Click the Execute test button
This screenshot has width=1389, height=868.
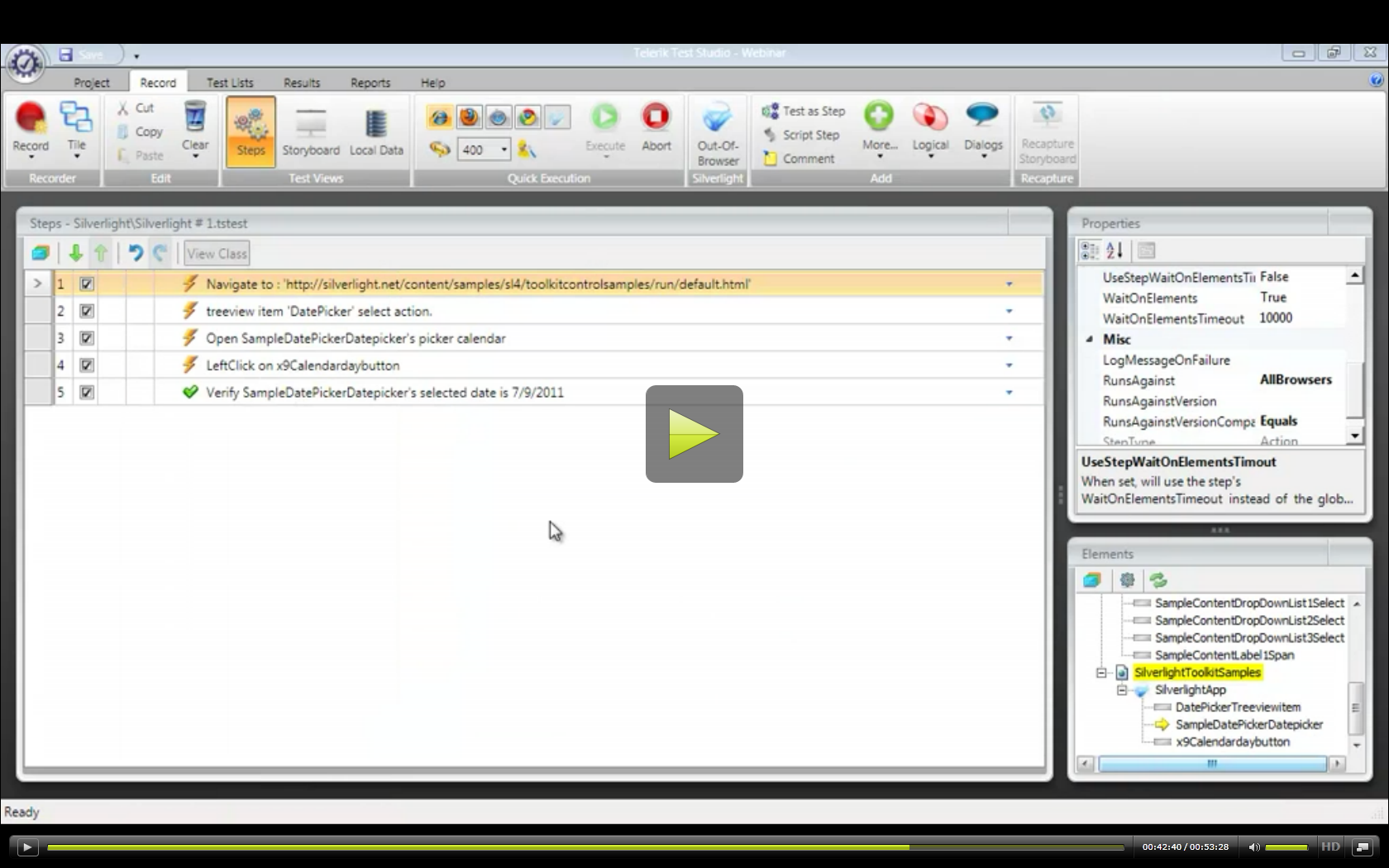pyautogui.click(x=605, y=128)
